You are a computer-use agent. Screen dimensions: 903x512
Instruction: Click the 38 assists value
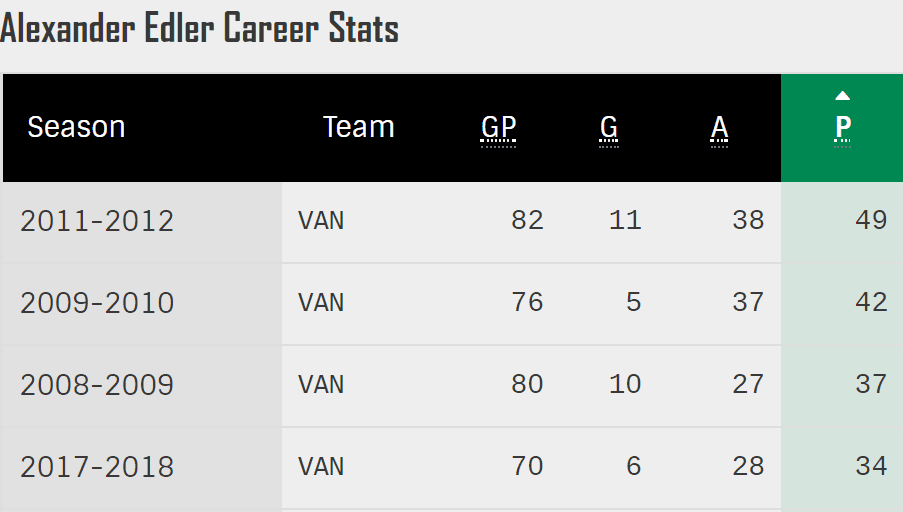pos(747,220)
